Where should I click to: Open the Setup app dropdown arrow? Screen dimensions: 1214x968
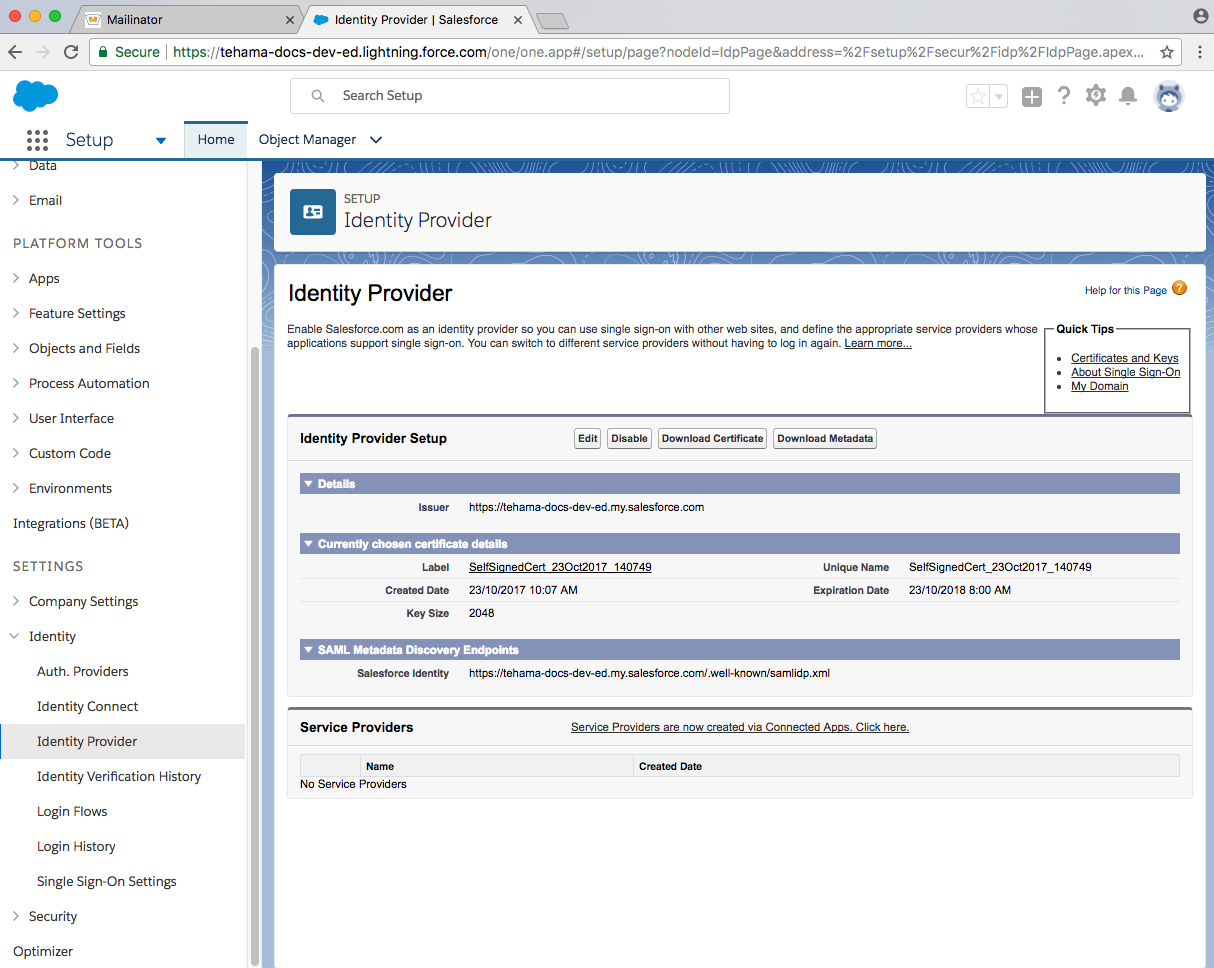coord(161,141)
